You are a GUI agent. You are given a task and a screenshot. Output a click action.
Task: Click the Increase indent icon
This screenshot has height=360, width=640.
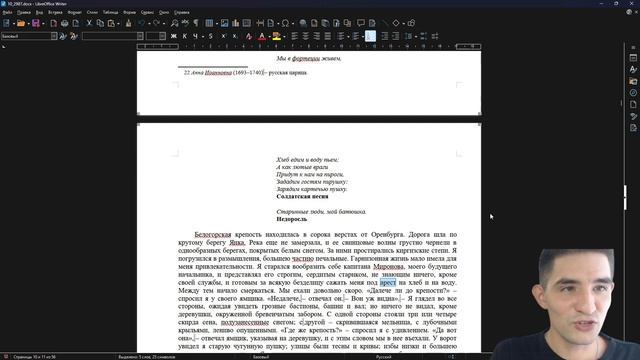[x=384, y=36]
